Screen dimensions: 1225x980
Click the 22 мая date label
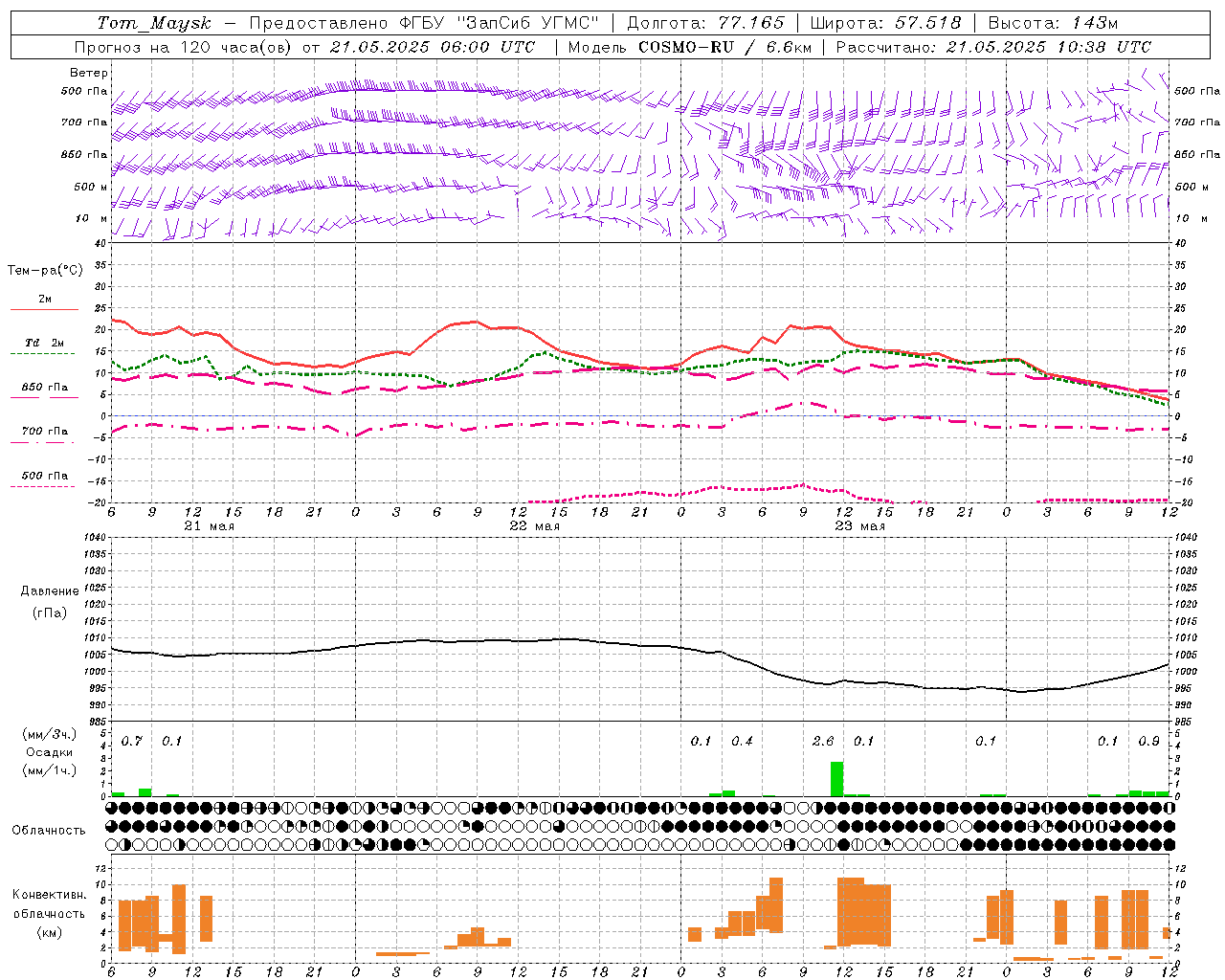tap(534, 526)
